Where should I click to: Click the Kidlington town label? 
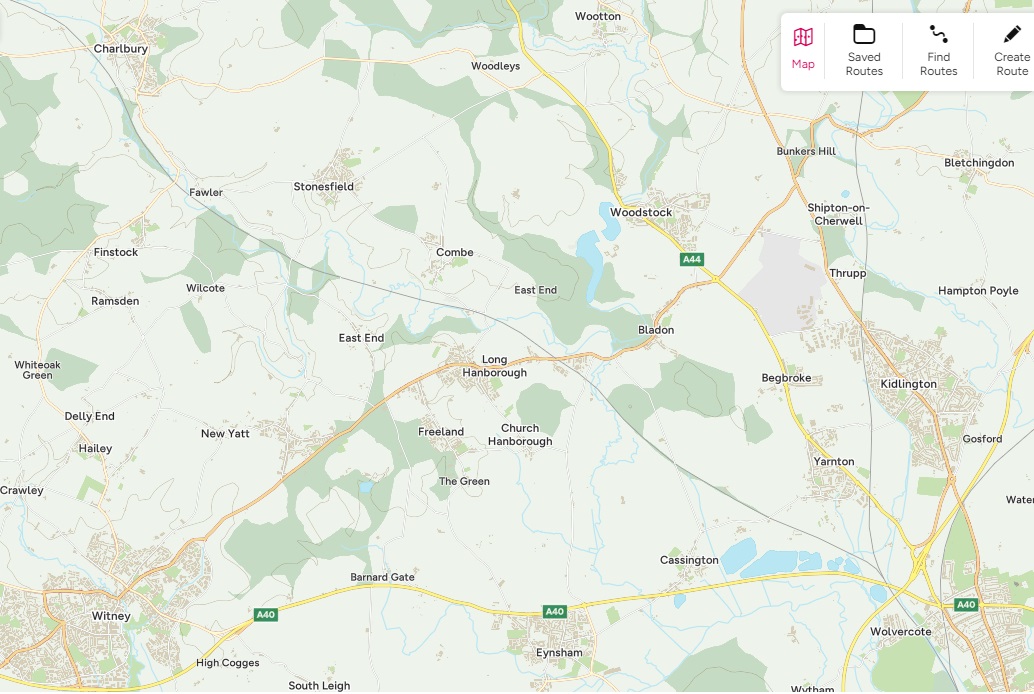click(909, 384)
